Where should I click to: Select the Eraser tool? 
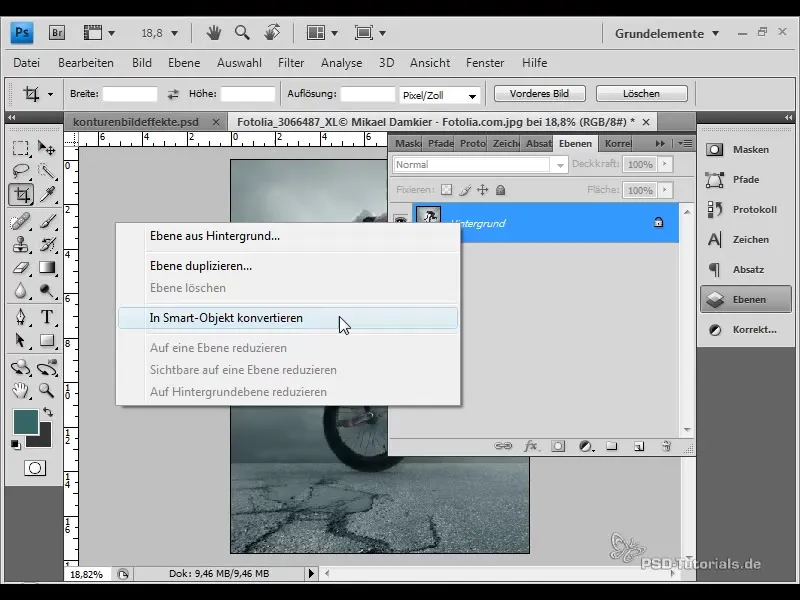(21, 267)
